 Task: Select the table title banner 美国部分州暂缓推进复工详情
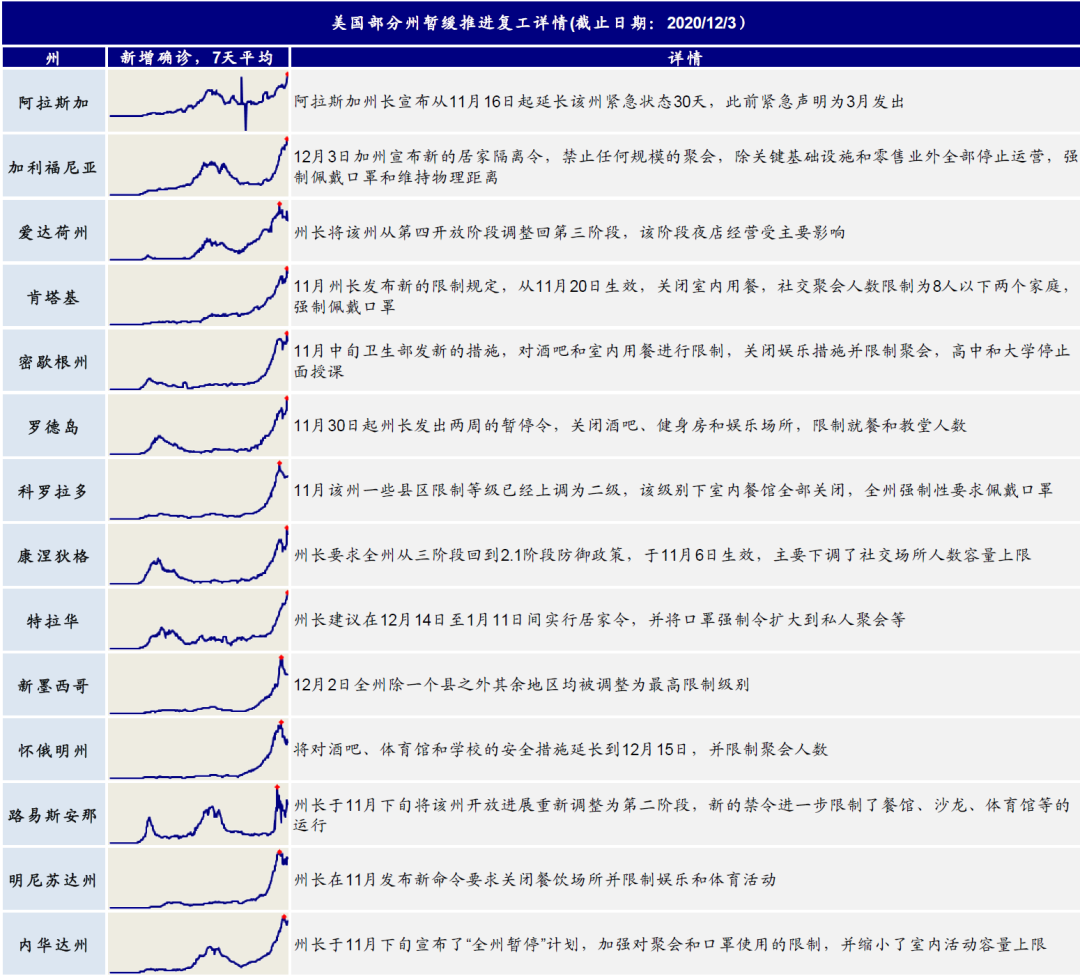point(540,23)
